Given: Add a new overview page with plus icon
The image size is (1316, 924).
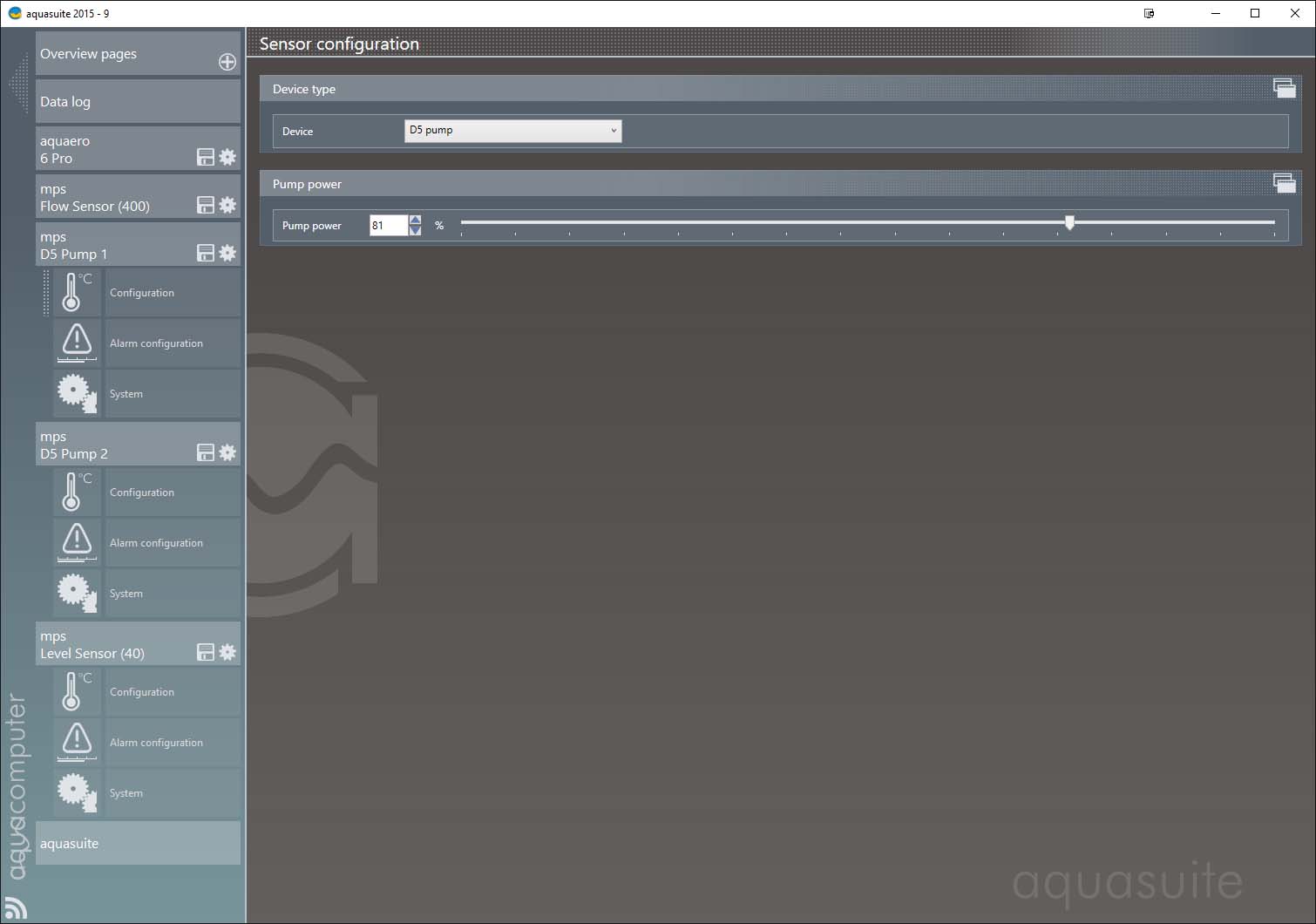Looking at the screenshot, I should (x=227, y=62).
